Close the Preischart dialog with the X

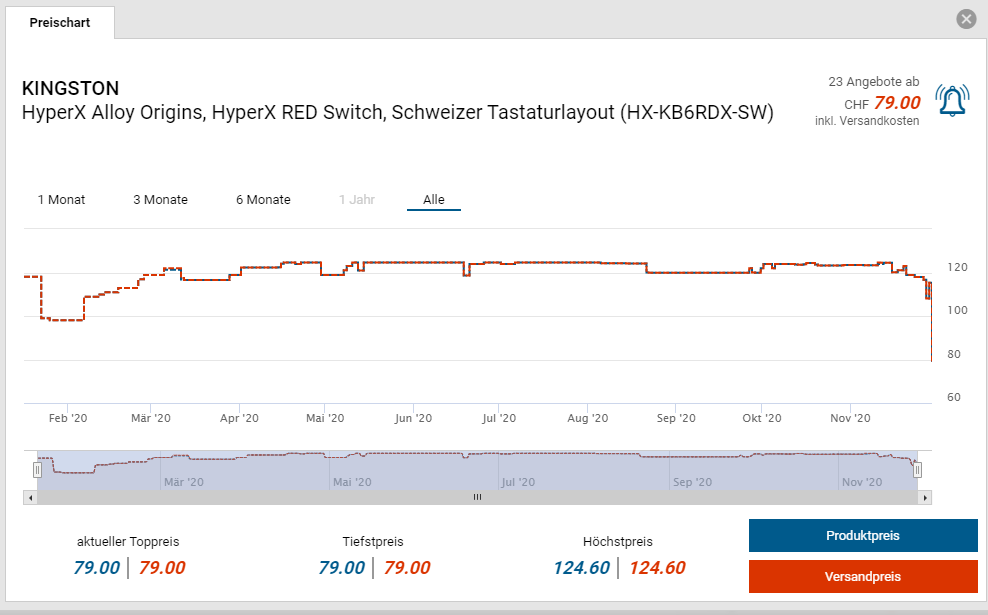[965, 19]
